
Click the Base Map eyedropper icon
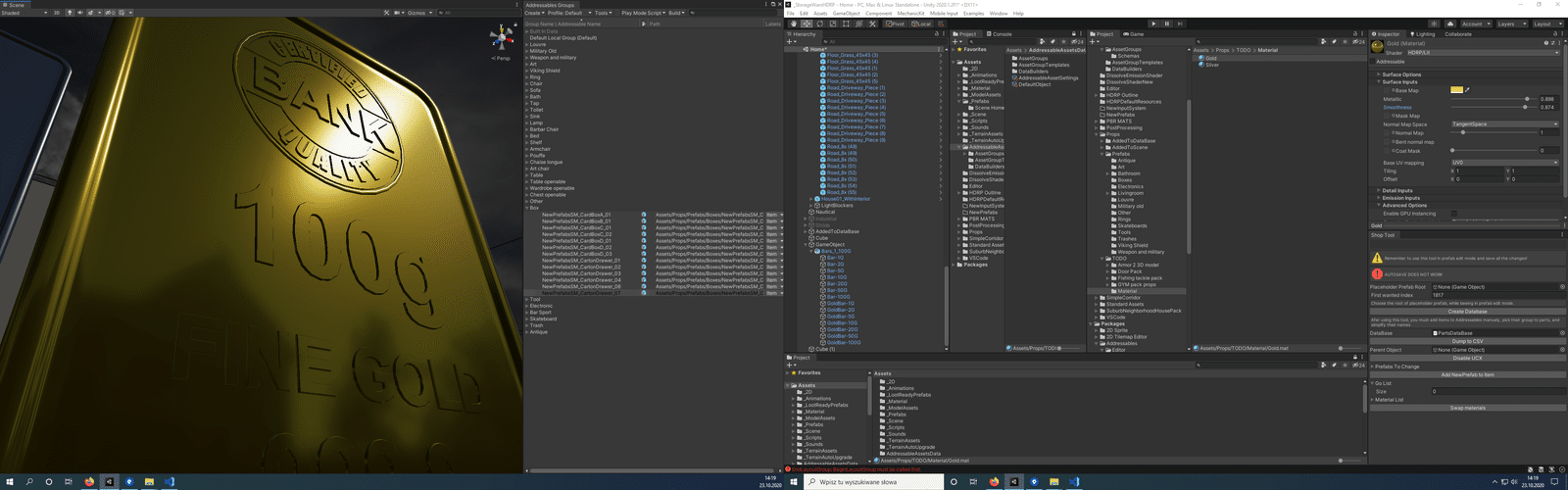tap(1467, 90)
